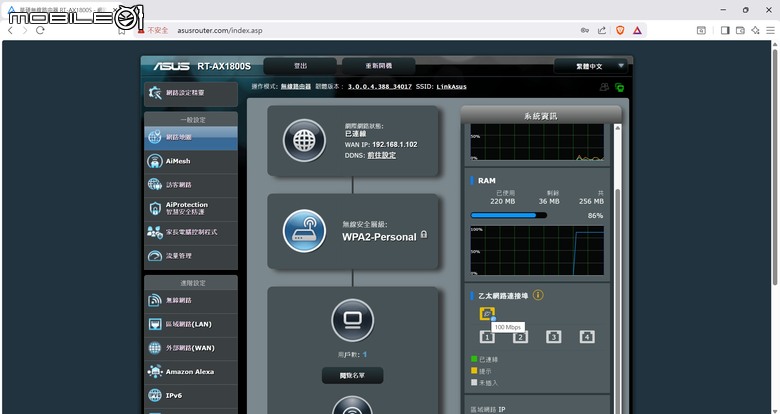The height and width of the screenshot is (414, 780).
Task: Click firmware version 3.0.0.4.388_34017 link
Action: coord(380,87)
